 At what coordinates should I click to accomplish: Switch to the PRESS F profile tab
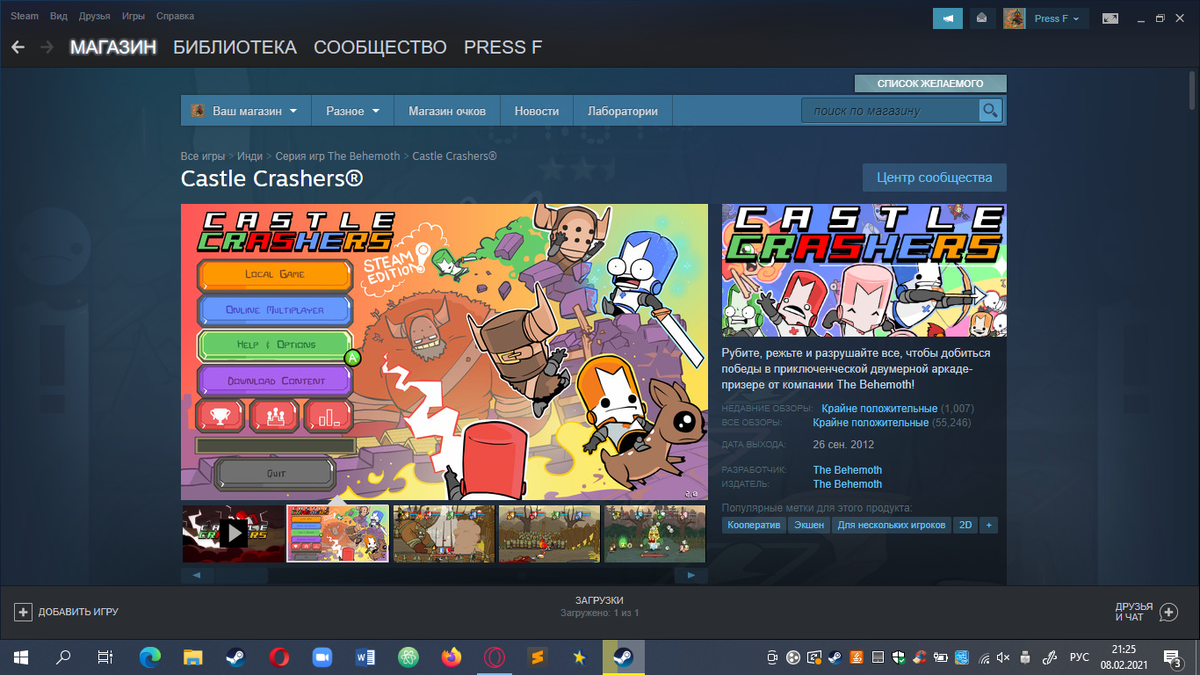click(x=503, y=47)
